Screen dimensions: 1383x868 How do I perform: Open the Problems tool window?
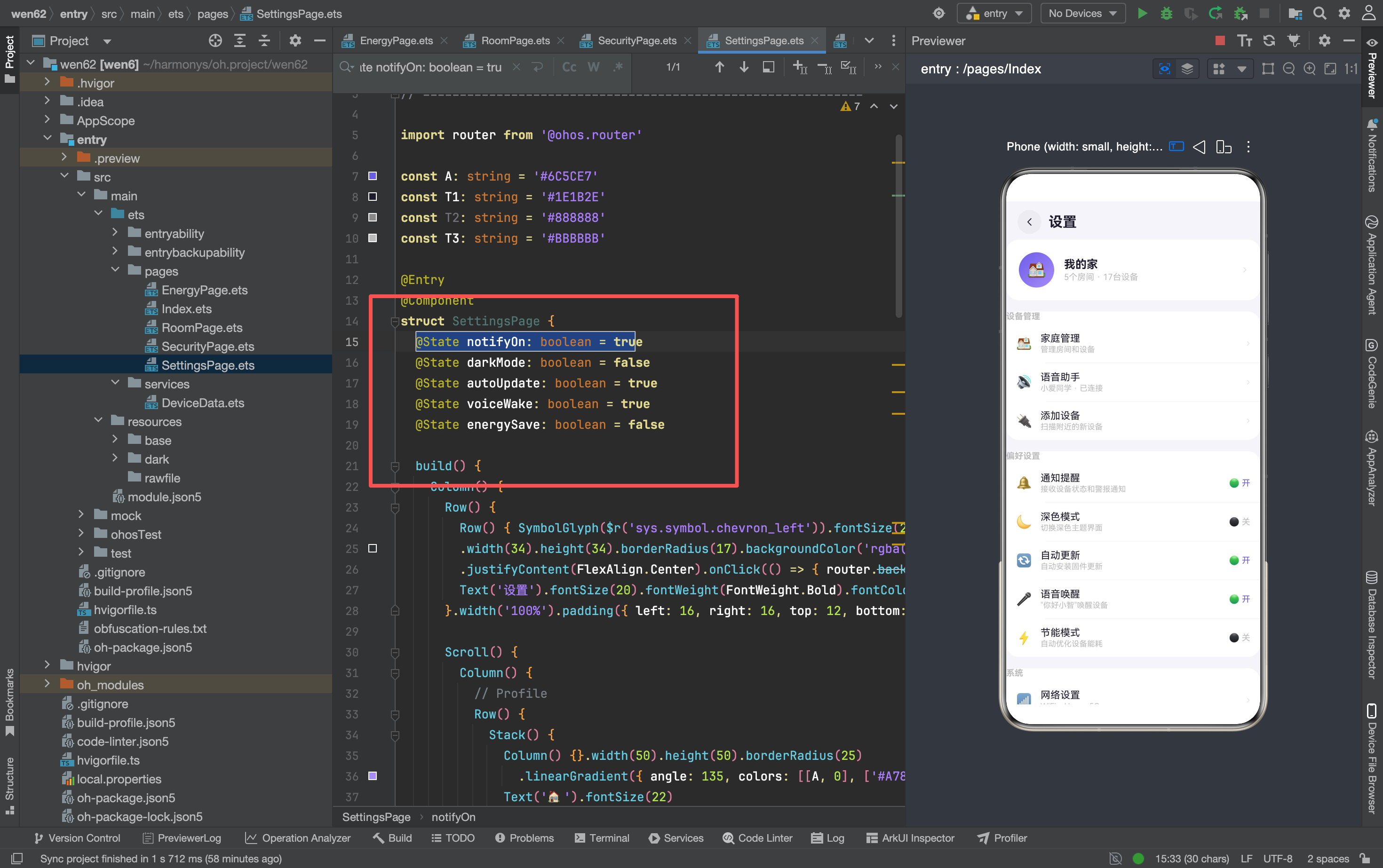(x=524, y=838)
